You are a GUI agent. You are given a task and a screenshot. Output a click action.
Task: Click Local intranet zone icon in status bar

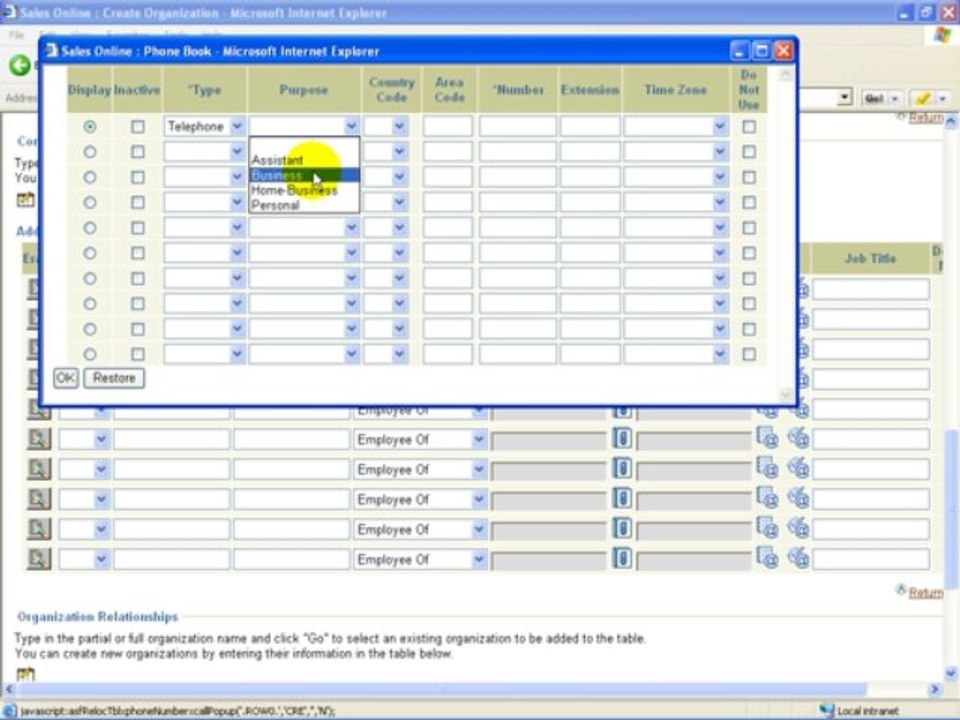(x=827, y=710)
